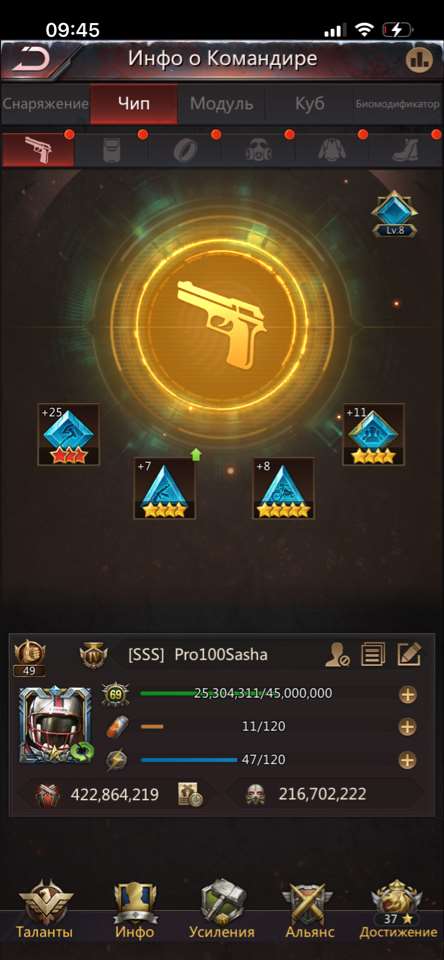The width and height of the screenshot is (444, 960).
Task: Open the Снаряжение tab
Action: point(45,103)
